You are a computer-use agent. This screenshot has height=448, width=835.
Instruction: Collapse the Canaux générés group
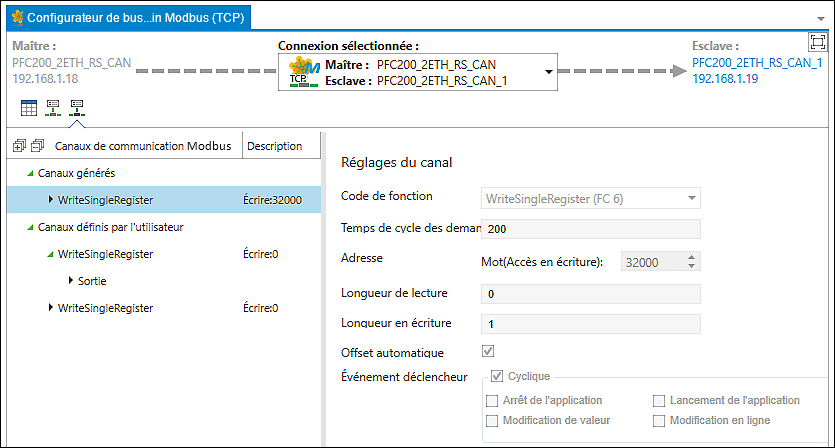[30, 173]
